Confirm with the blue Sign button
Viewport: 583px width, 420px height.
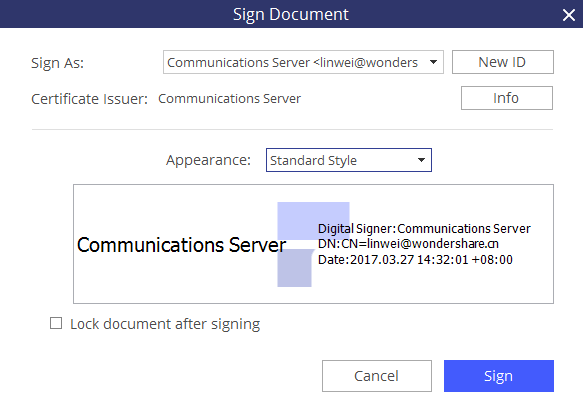coord(499,376)
